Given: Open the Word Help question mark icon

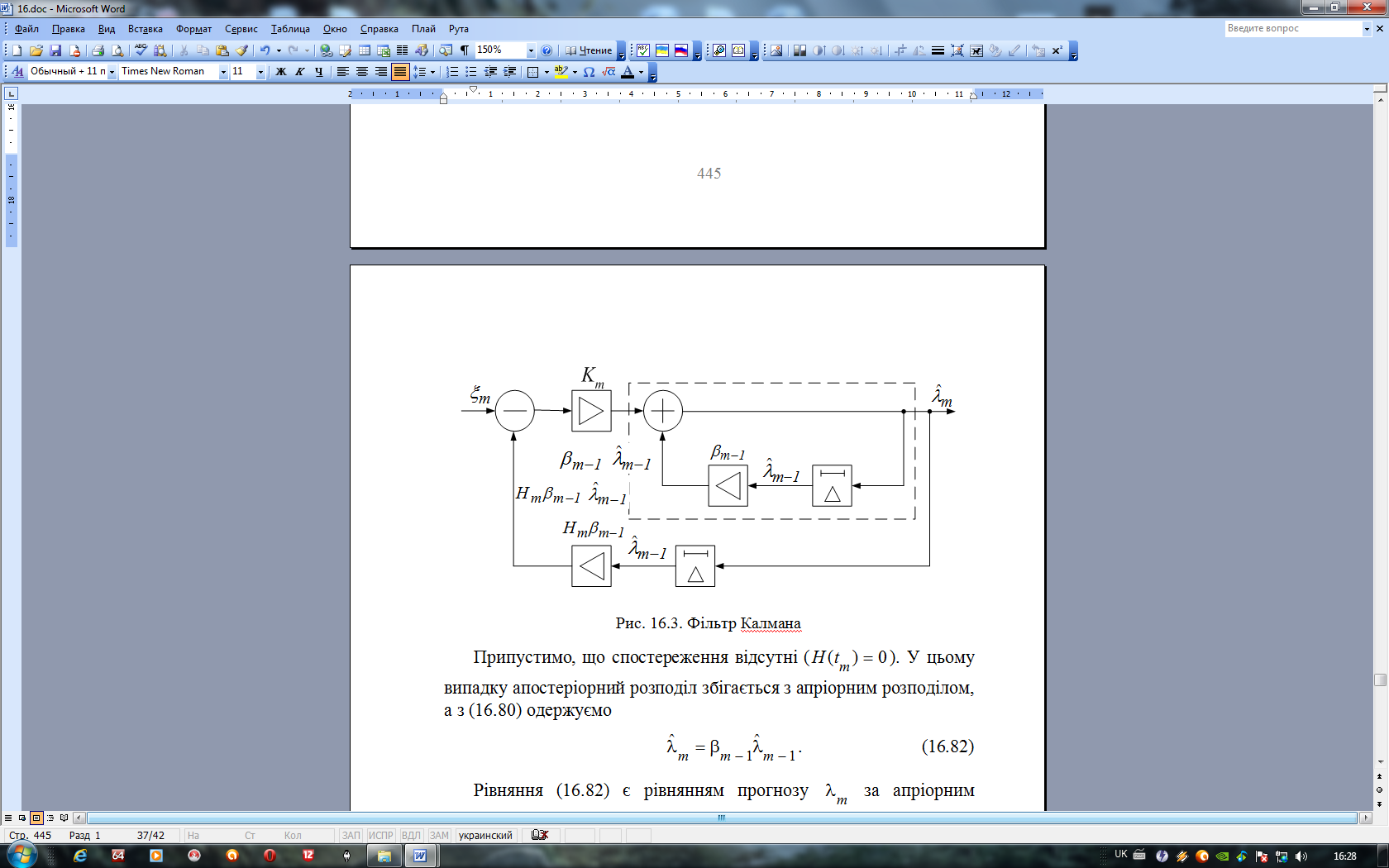Looking at the screenshot, I should click(547, 50).
